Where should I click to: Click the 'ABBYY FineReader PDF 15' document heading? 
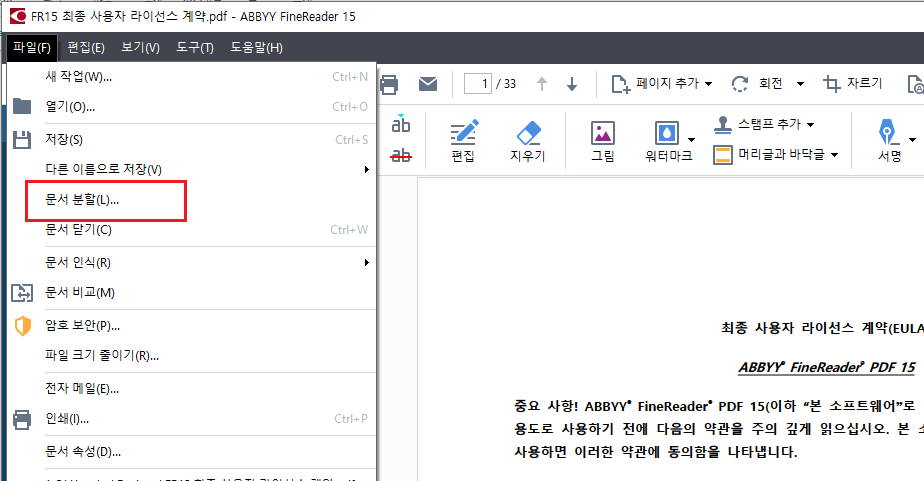(x=827, y=367)
